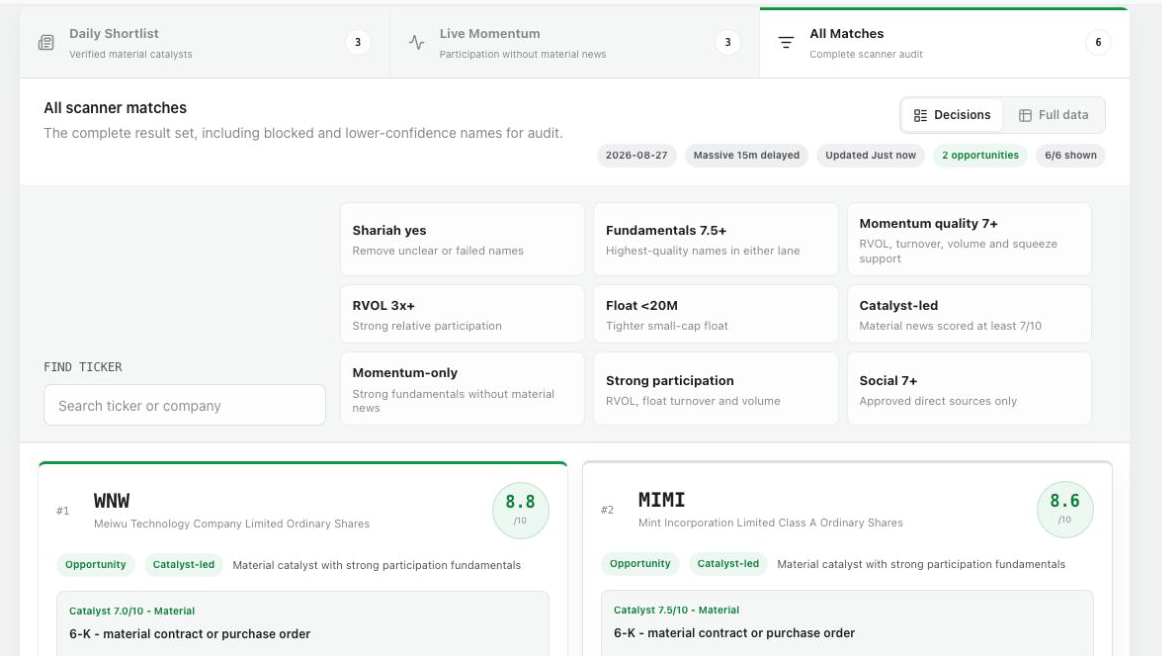The width and height of the screenshot is (1162, 656).
Task: Click the Opportunity tag on WNW
Action: (x=96, y=565)
